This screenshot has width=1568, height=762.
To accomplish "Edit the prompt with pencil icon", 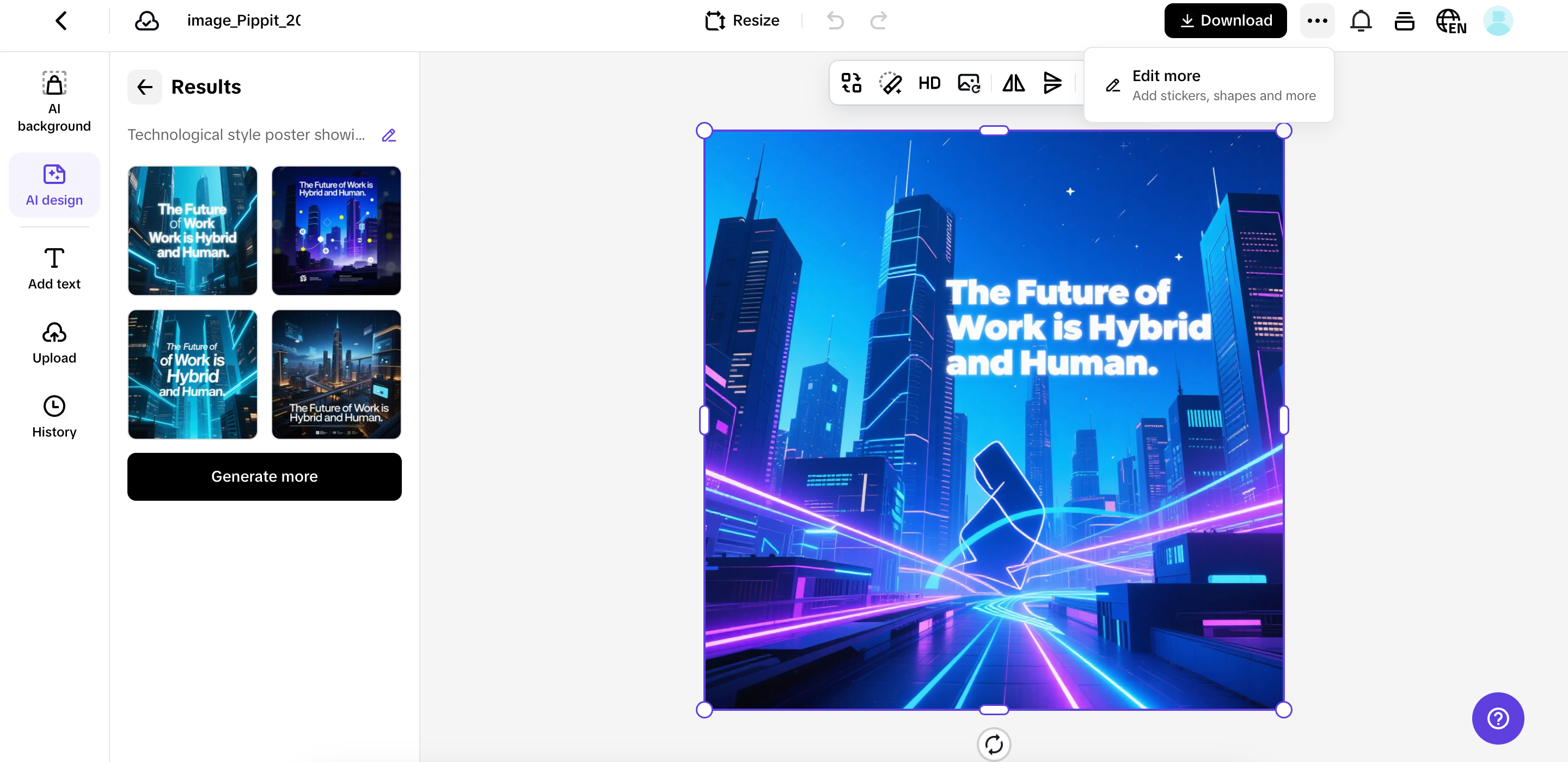I will click(389, 135).
